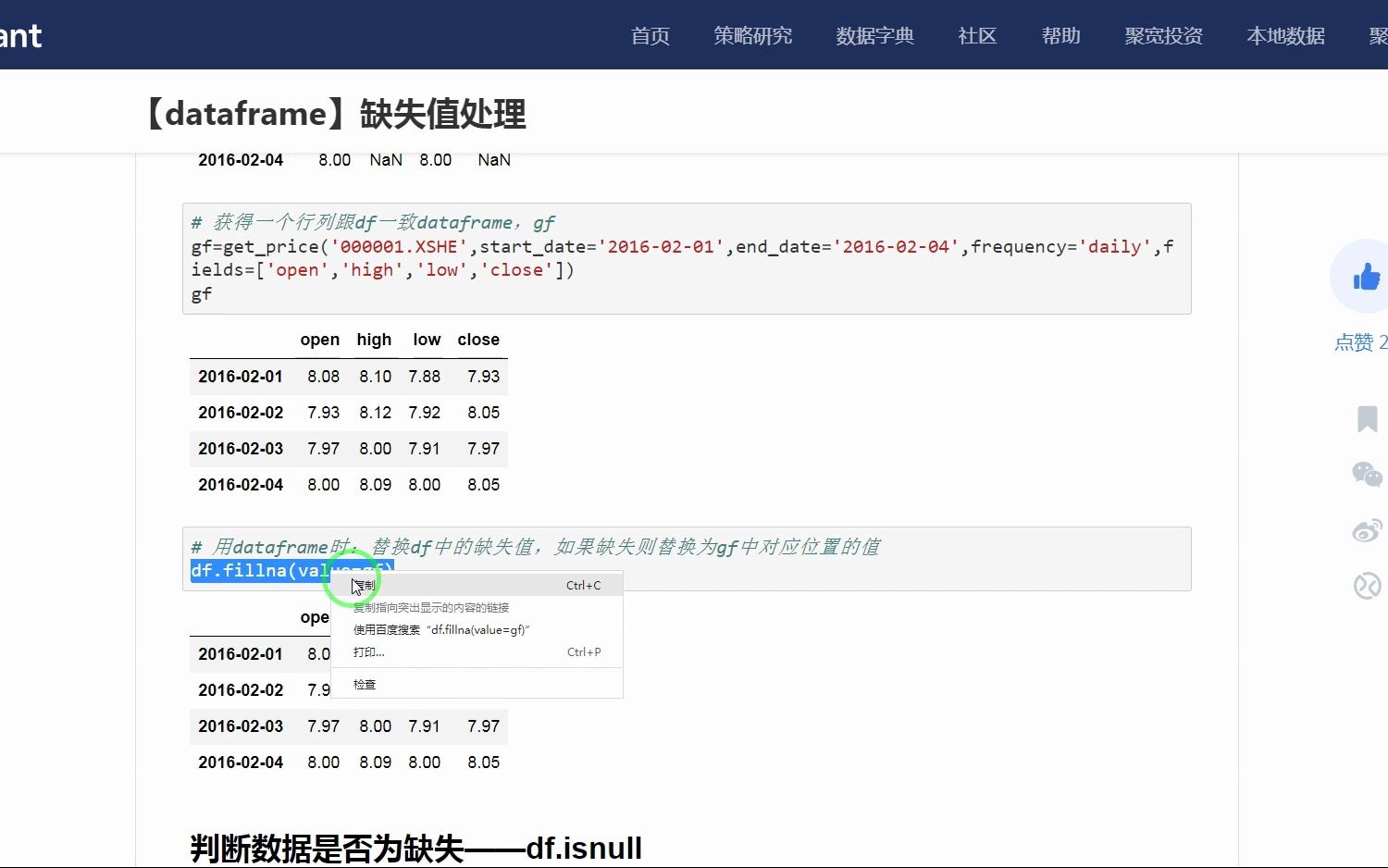This screenshot has height=868, width=1388.
Task: Click the 'high' column header of gf table
Action: point(374,340)
